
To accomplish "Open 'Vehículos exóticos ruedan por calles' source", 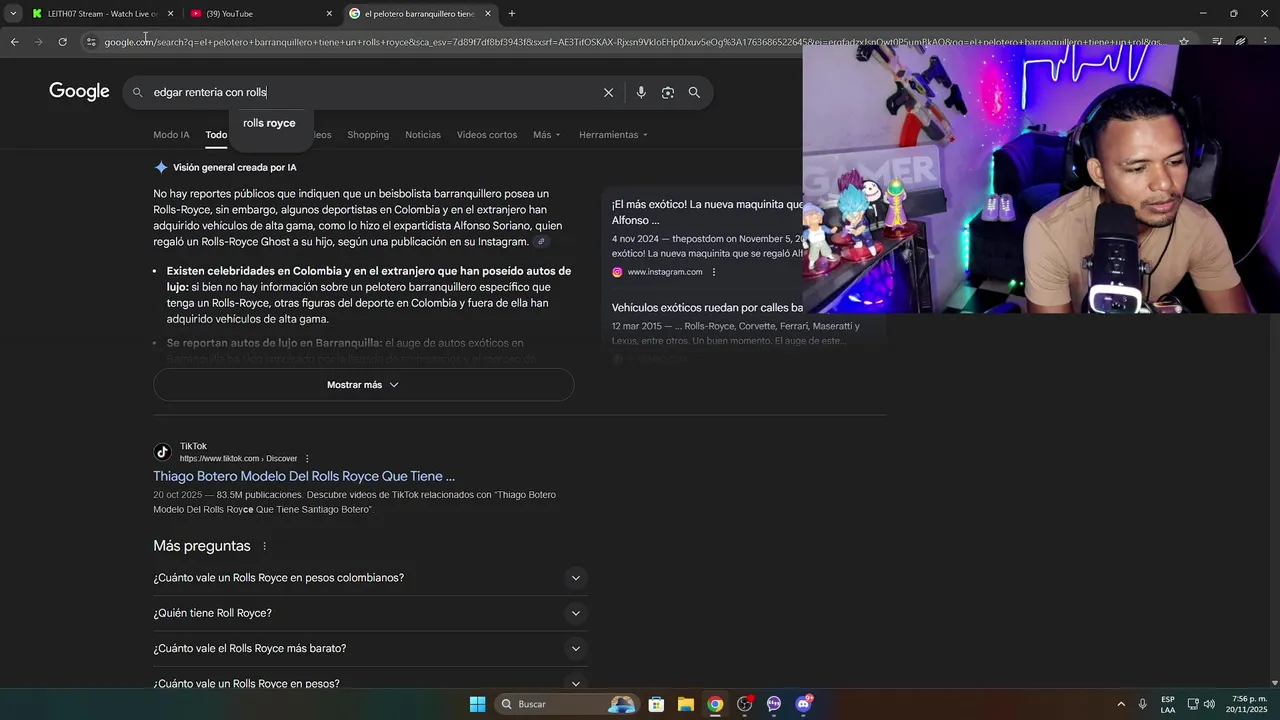I will tap(707, 308).
